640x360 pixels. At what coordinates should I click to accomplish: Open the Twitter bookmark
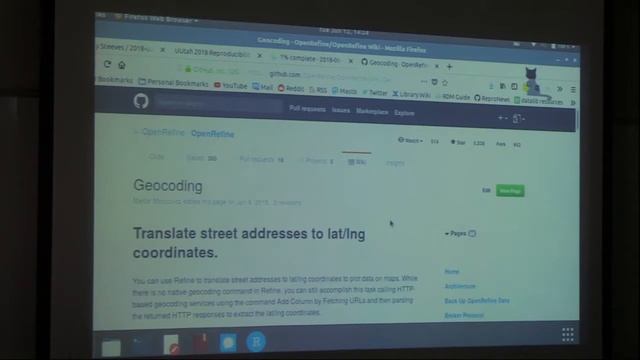[375, 93]
